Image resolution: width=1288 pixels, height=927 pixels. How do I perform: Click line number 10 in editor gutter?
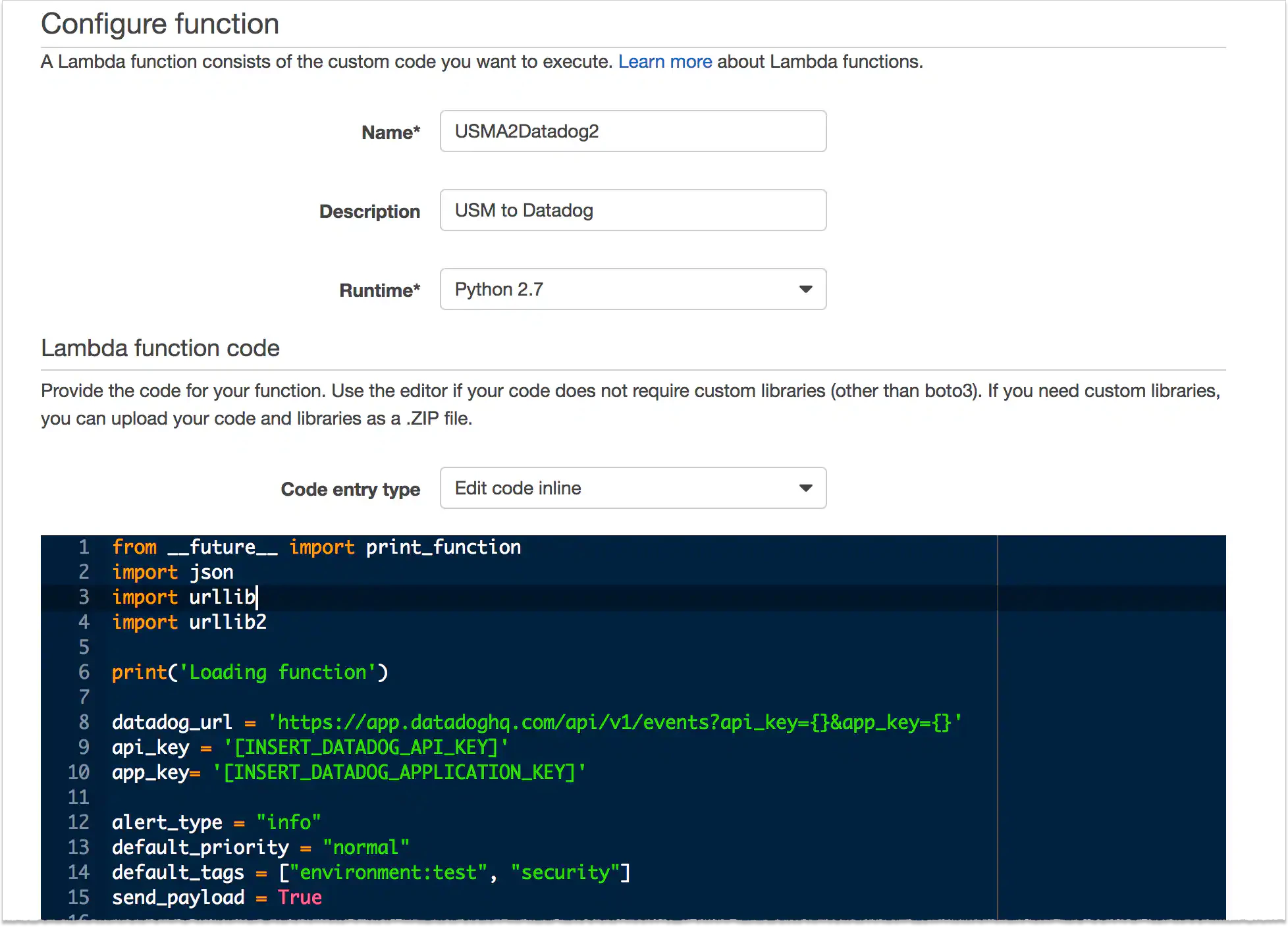pyautogui.click(x=78, y=772)
